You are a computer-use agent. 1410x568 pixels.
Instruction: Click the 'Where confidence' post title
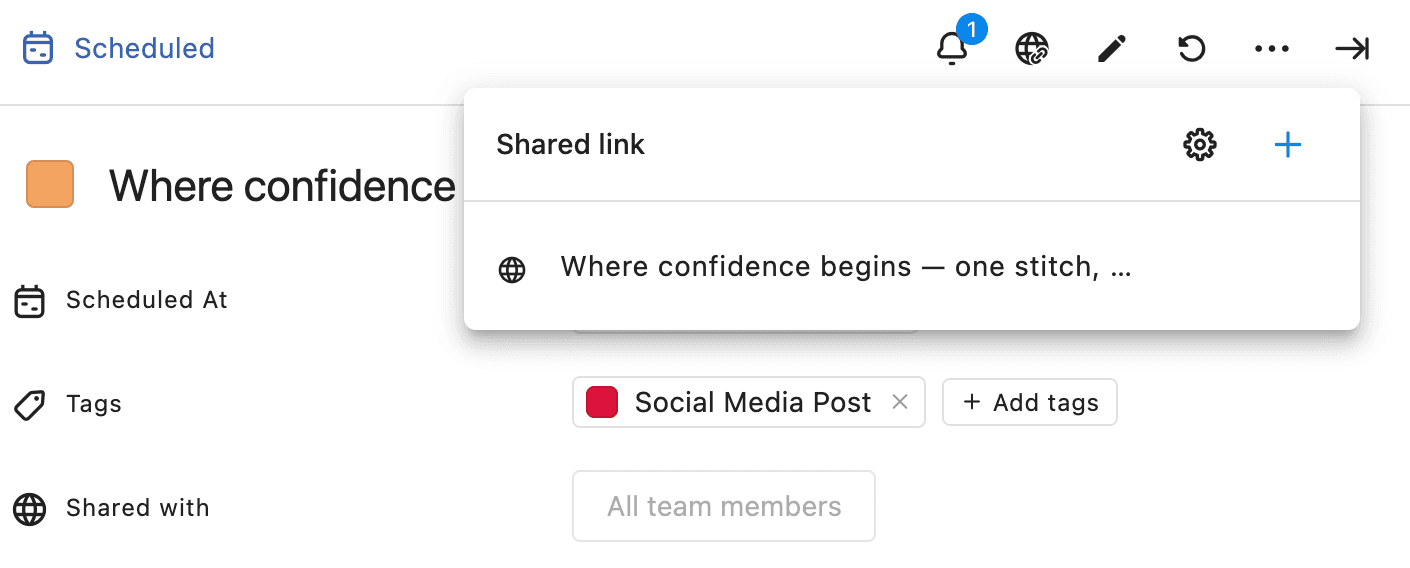point(282,186)
